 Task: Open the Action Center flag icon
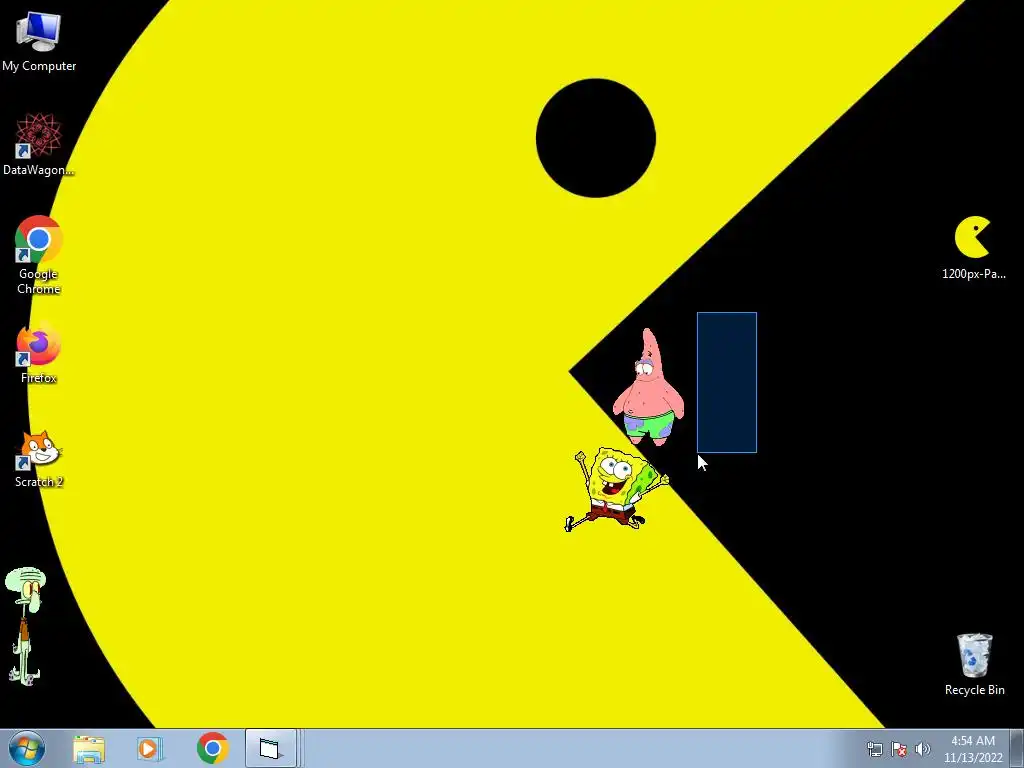(x=899, y=749)
